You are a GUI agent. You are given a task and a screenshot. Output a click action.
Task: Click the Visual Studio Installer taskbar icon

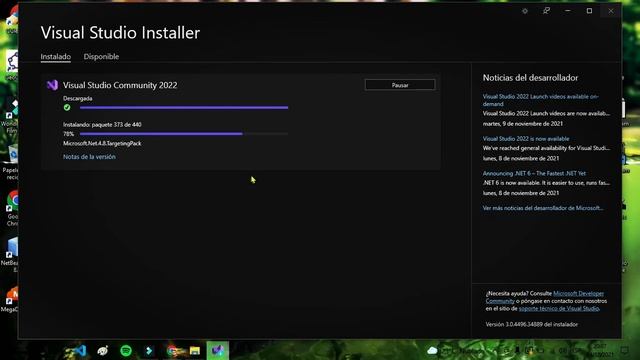(x=218, y=351)
